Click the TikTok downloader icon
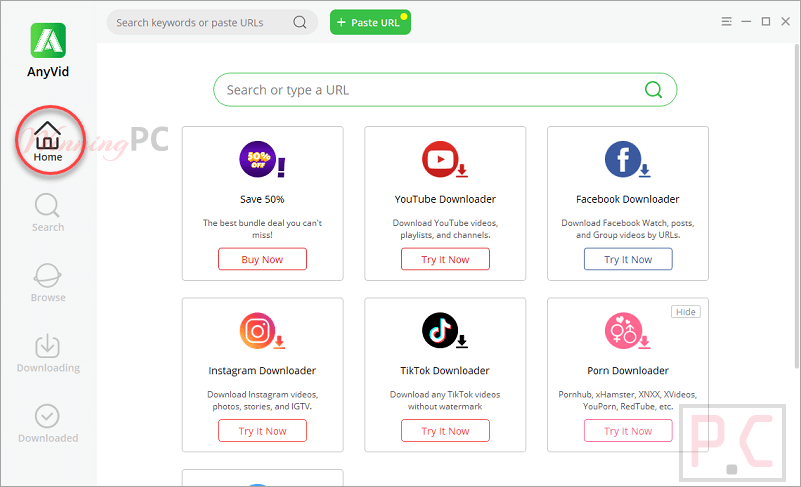The height and width of the screenshot is (487, 801). point(445,331)
